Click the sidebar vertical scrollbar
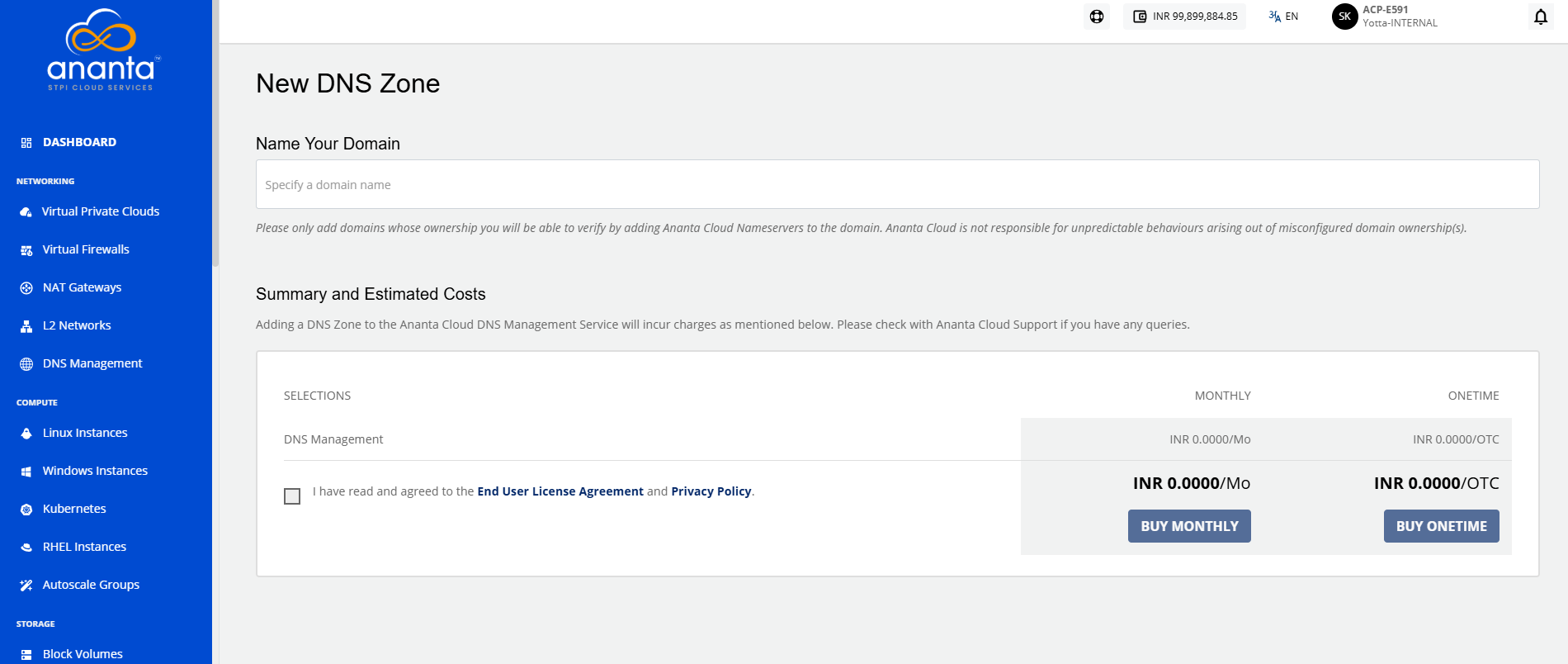 [215, 132]
